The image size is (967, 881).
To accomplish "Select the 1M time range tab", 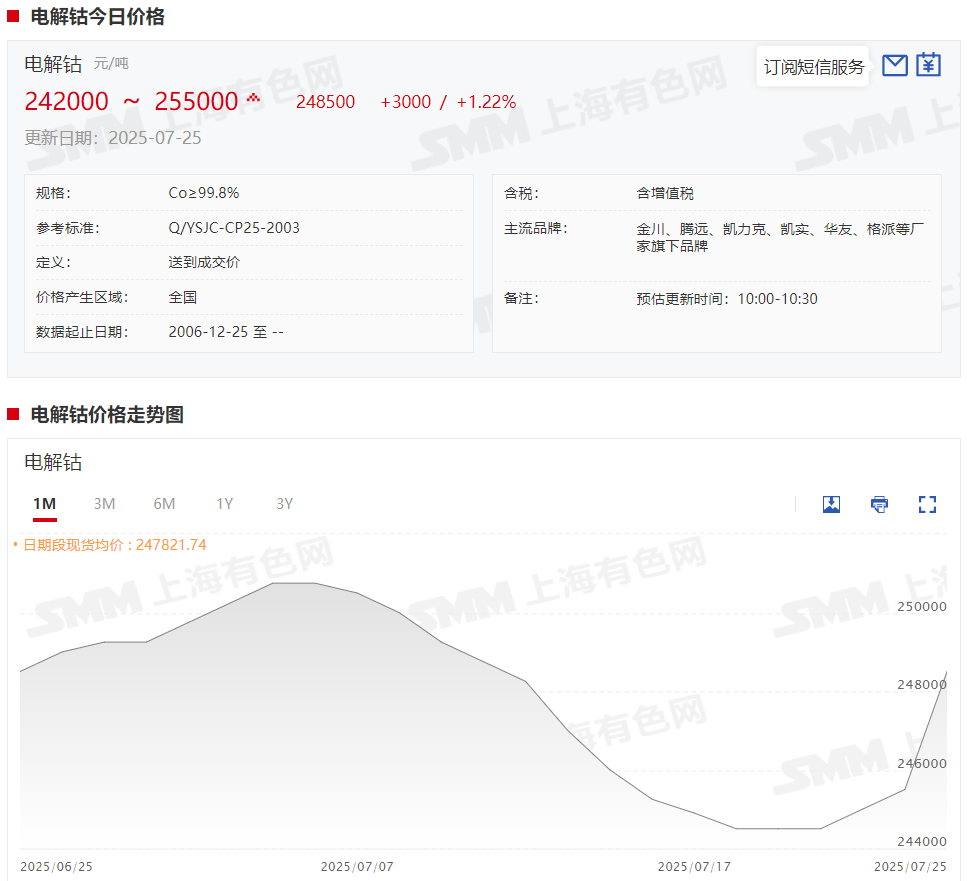I will [x=44, y=504].
